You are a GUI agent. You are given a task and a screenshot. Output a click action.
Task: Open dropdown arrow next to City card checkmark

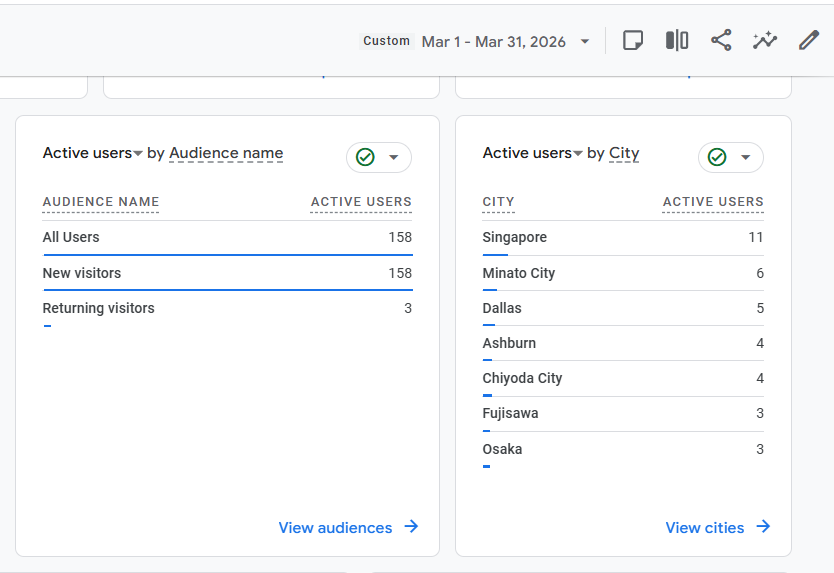pos(746,158)
